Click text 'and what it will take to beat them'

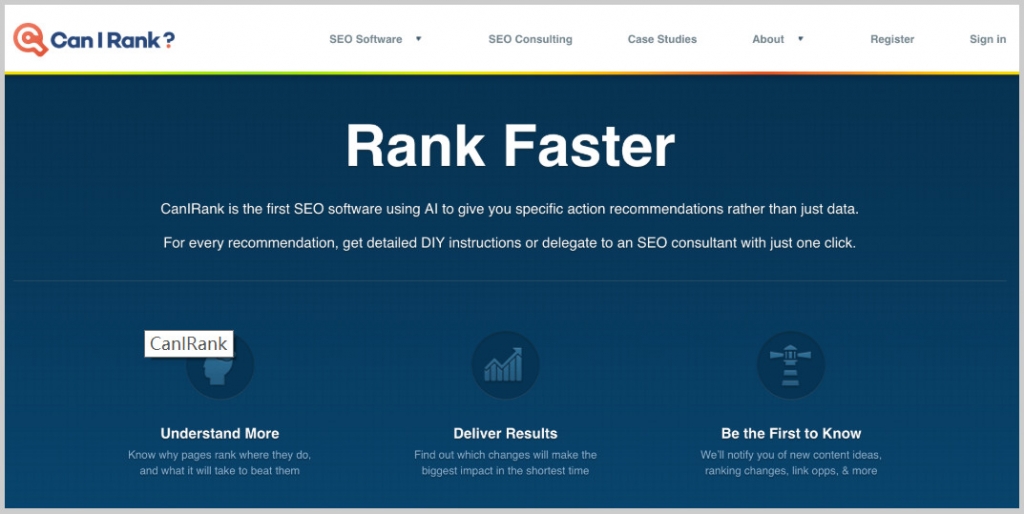pos(219,470)
